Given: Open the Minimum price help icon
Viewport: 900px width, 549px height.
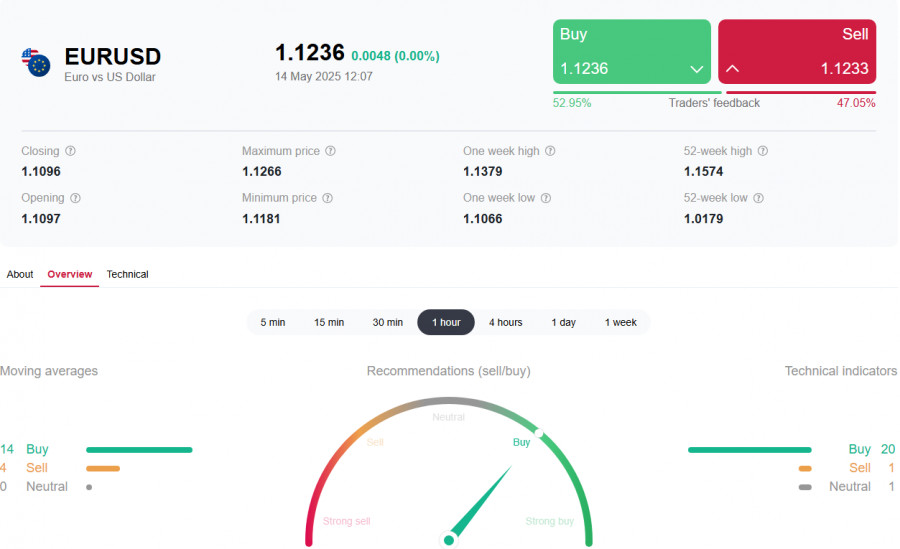Looking at the screenshot, I should click(x=327, y=198).
